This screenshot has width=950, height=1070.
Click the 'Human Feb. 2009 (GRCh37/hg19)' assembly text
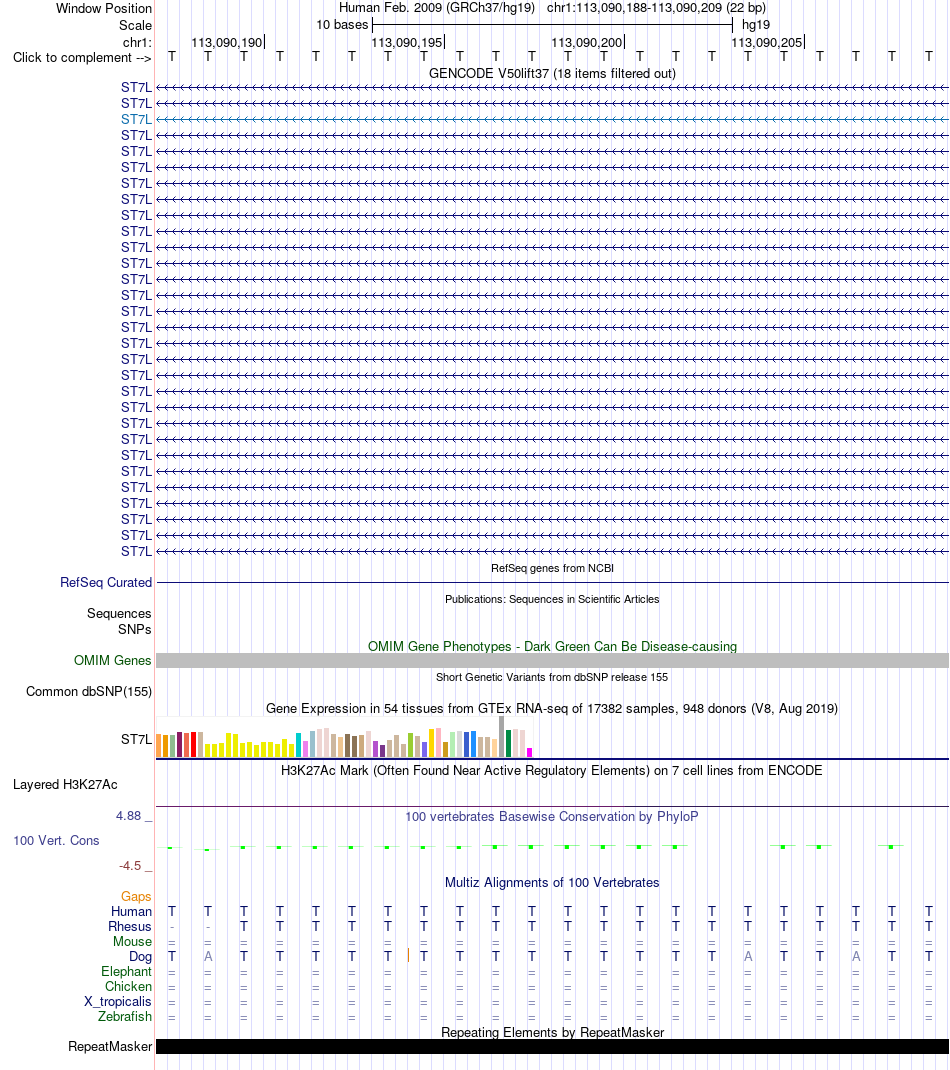coord(437,8)
